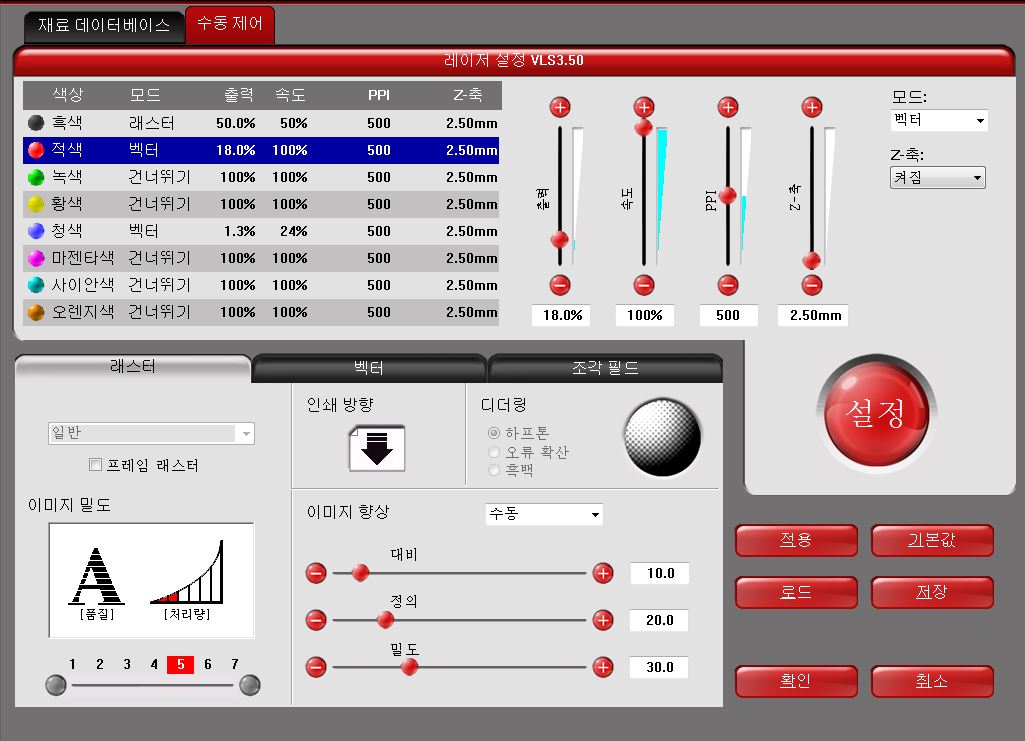
Task: Select the 수동 제어 tab
Action: pyautogui.click(x=230, y=24)
